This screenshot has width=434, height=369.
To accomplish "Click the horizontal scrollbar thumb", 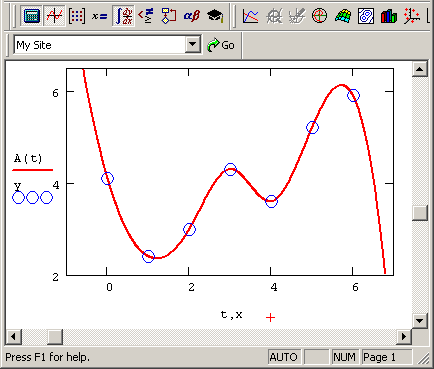I will [x=55, y=337].
